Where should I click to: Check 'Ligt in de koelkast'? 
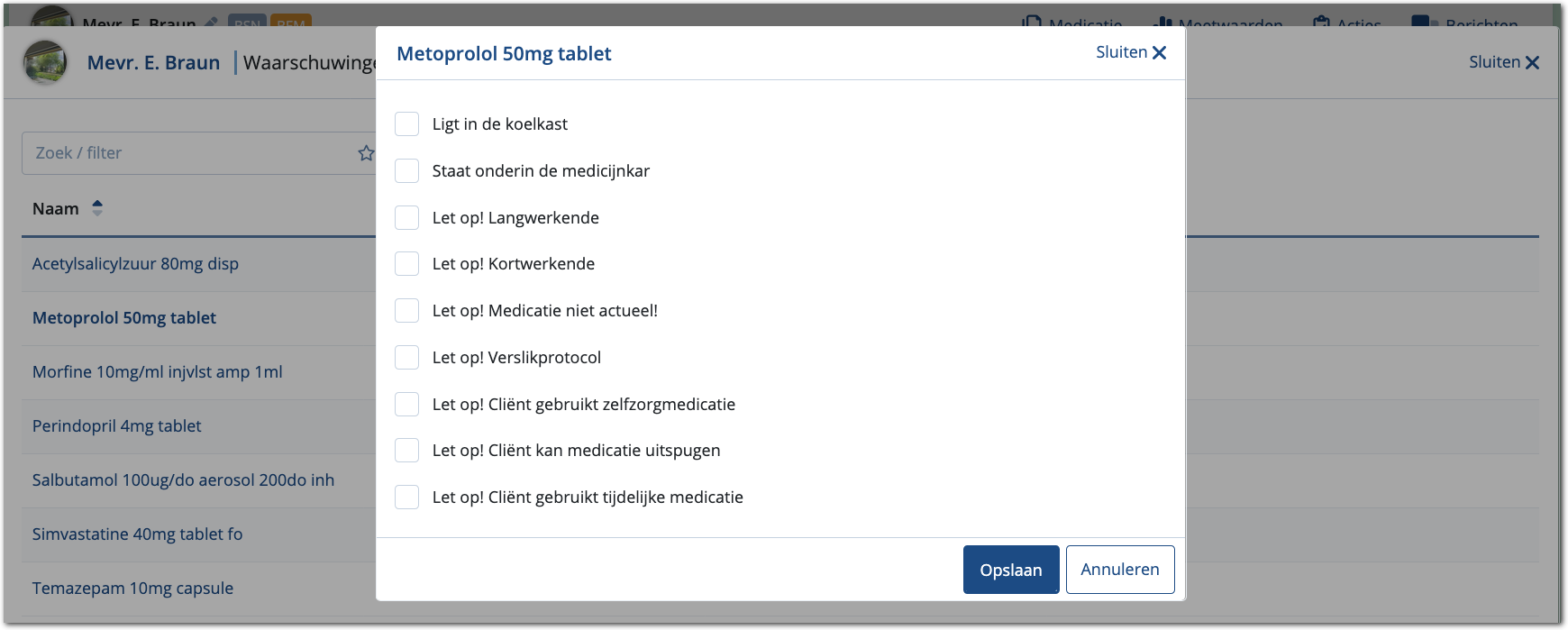407,124
